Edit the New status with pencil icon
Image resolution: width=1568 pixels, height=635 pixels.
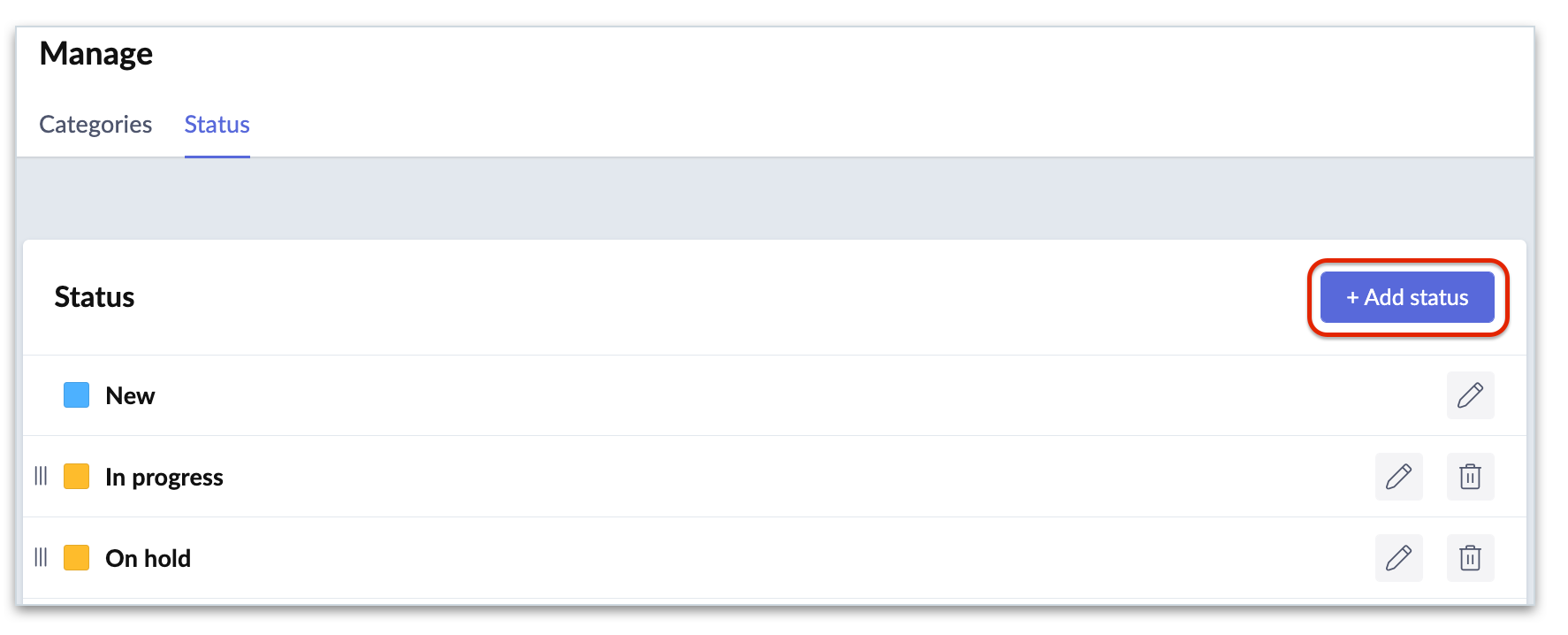[x=1470, y=395]
